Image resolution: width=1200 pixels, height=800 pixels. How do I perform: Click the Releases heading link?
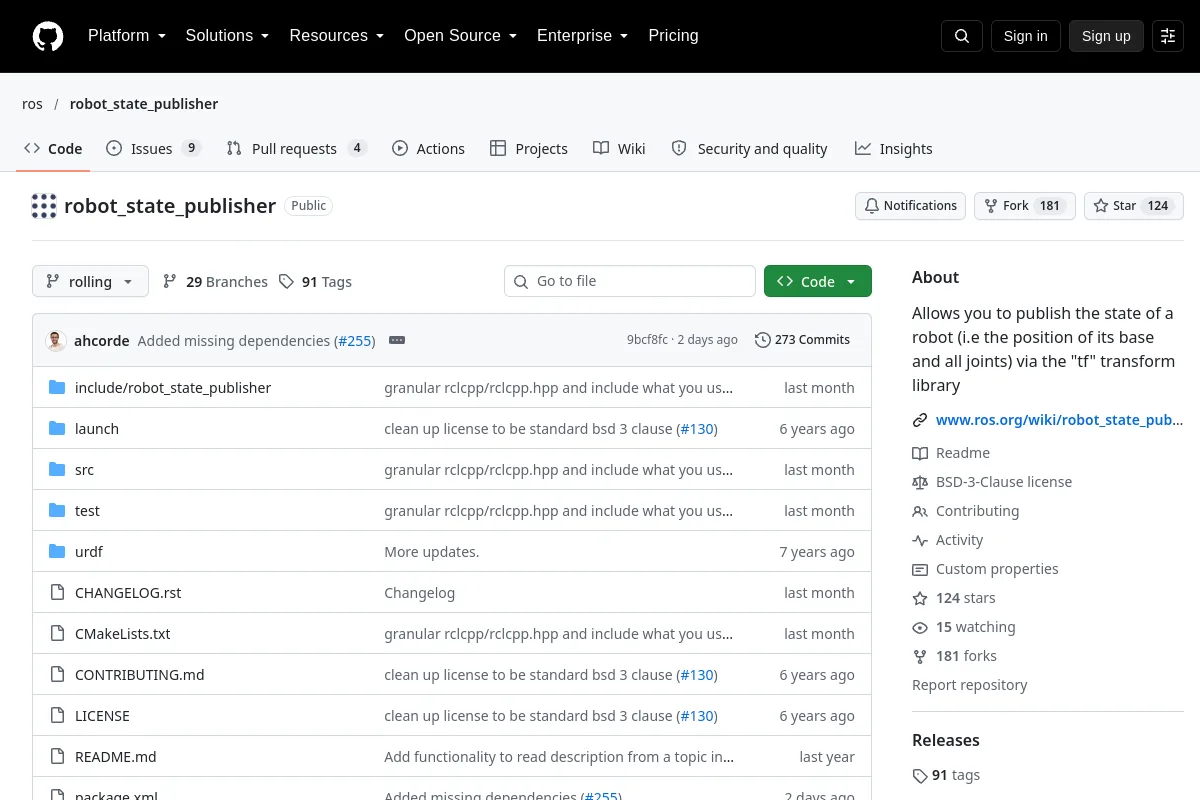(x=946, y=740)
